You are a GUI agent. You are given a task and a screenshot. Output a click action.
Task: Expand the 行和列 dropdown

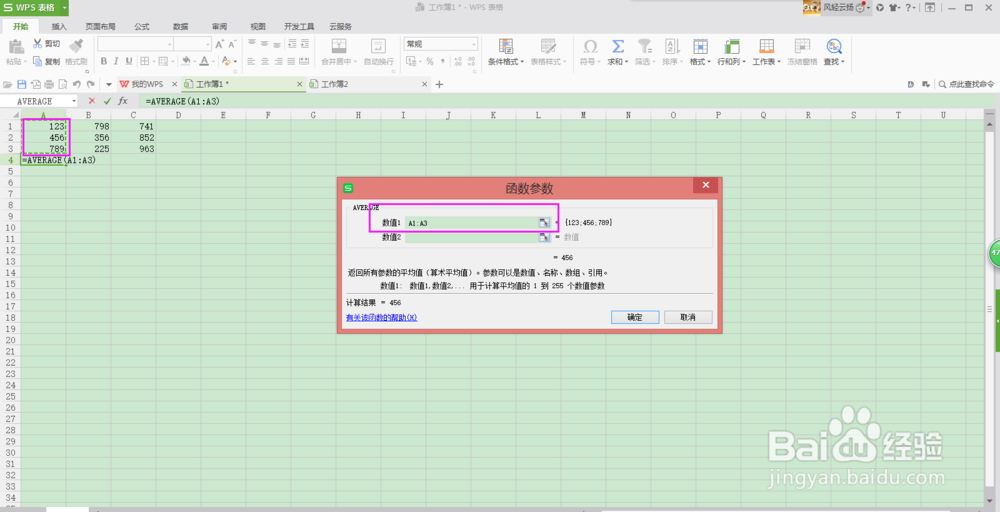click(744, 62)
